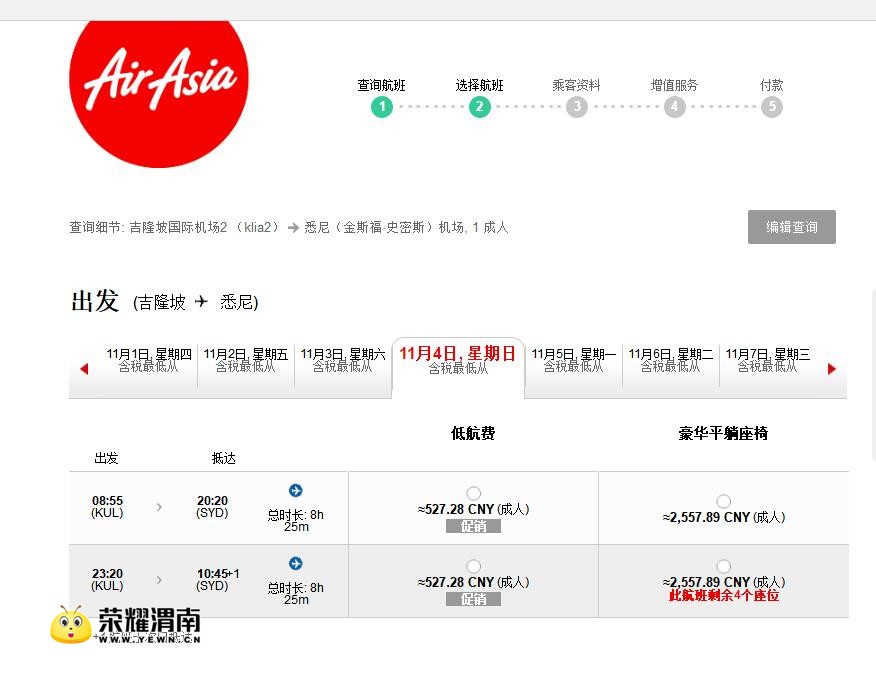Select premium flatbed for 08:55 flight
The image size is (876, 674).
(x=723, y=501)
